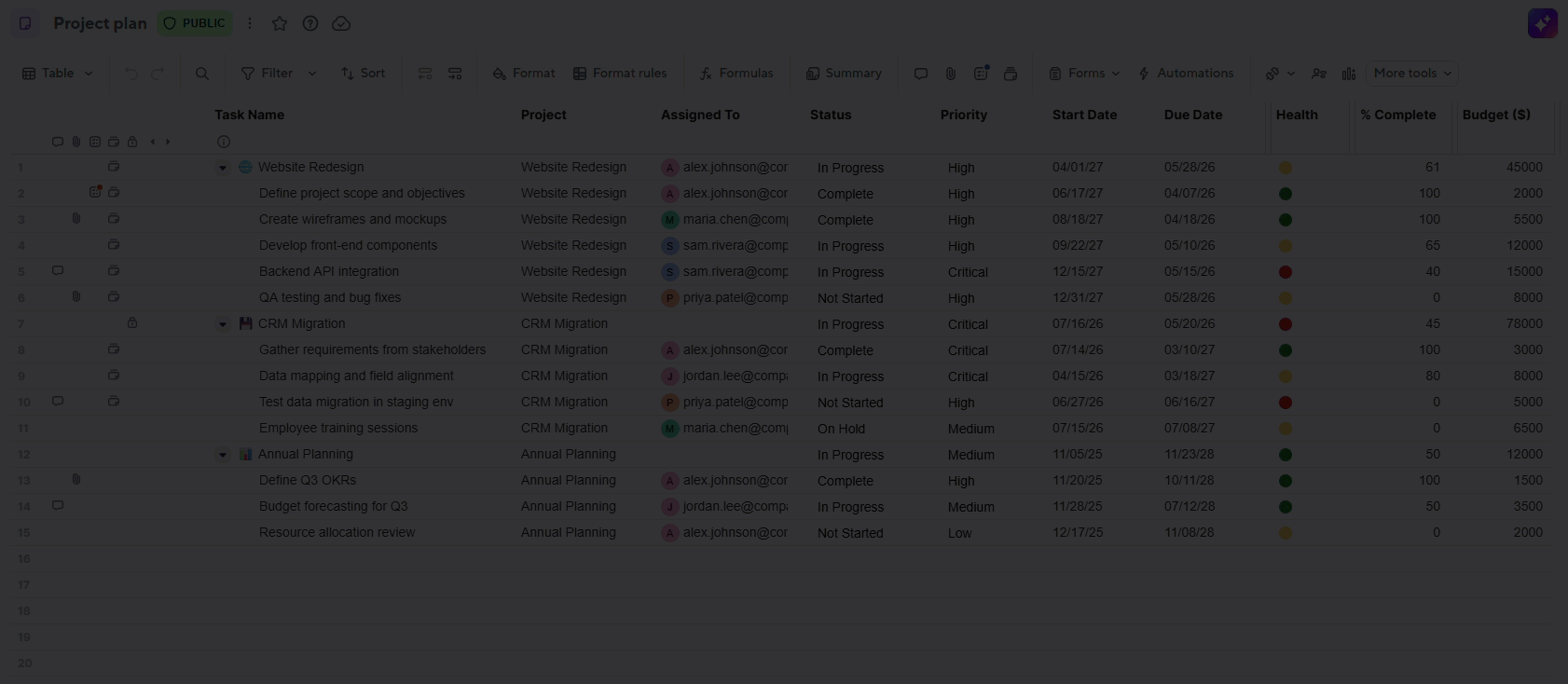
Task: Click the Project plan title
Action: click(x=100, y=23)
